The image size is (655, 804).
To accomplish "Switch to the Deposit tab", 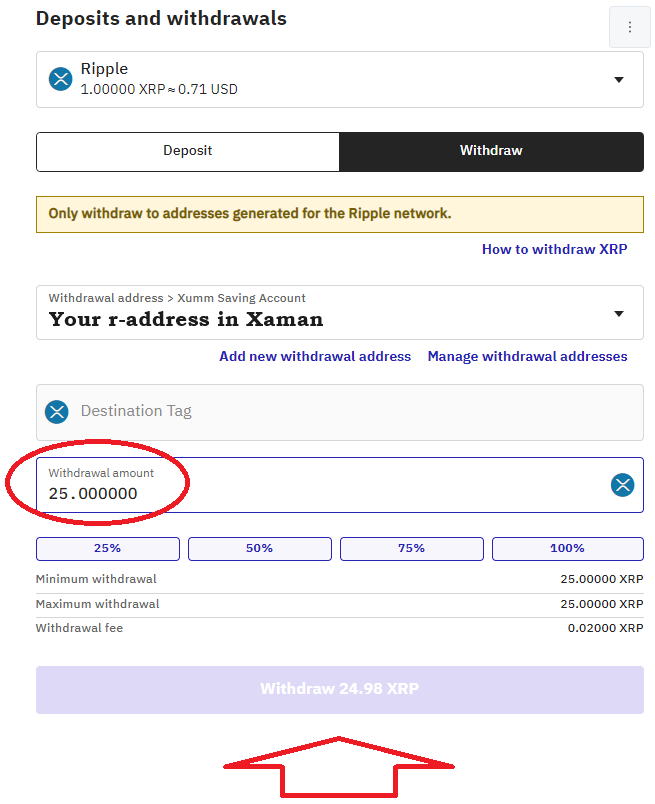I will coord(188,151).
